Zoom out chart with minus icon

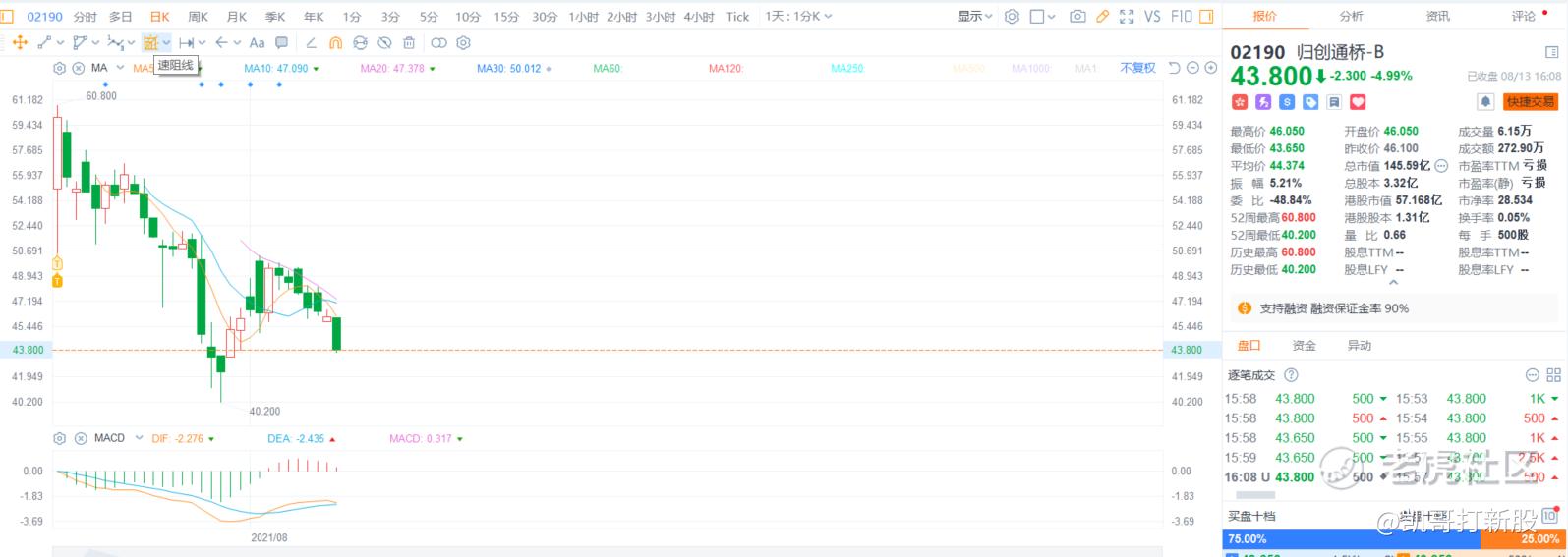click(x=1192, y=69)
